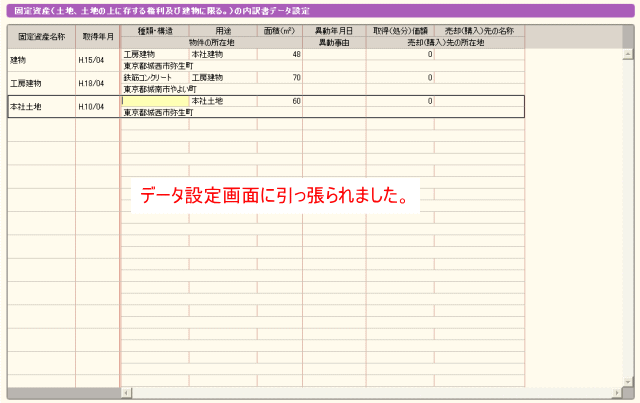640x403 pixels.
Task: Click the H.15/04 acquisition date cell
Action: [98, 60]
